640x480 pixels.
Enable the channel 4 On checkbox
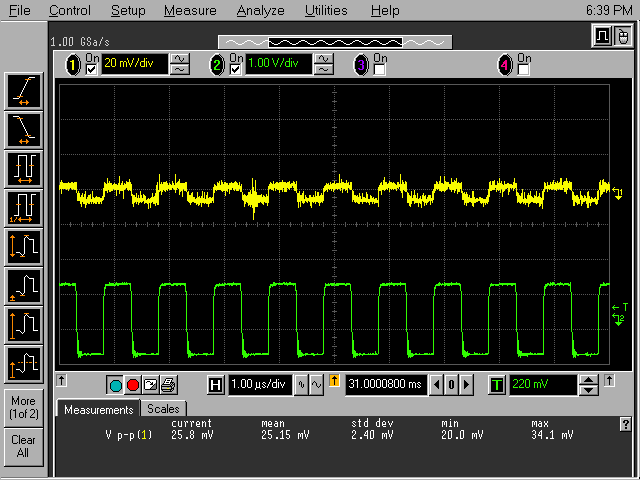pos(522,70)
